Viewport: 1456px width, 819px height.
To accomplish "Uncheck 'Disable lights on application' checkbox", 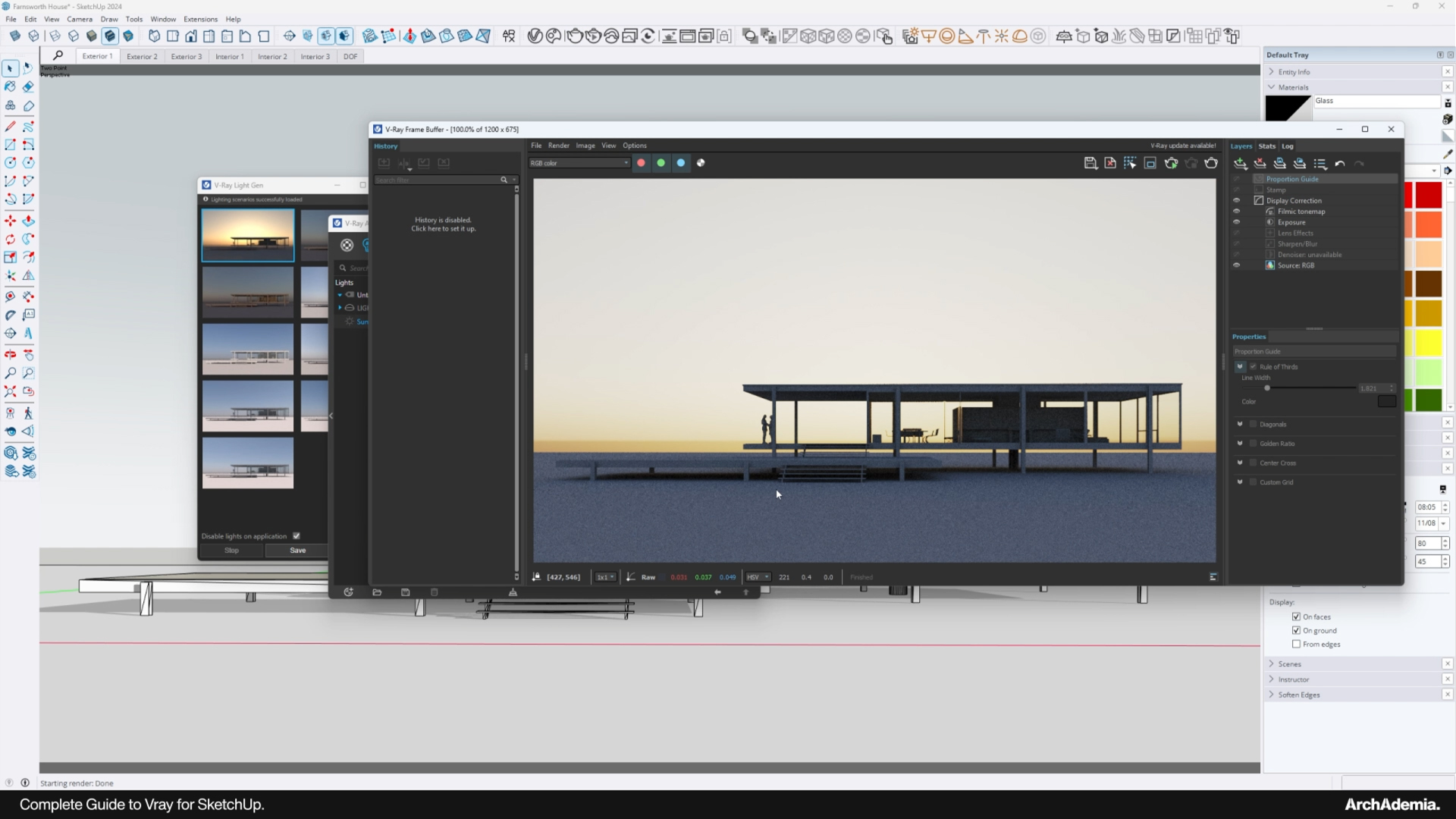I will pyautogui.click(x=297, y=536).
